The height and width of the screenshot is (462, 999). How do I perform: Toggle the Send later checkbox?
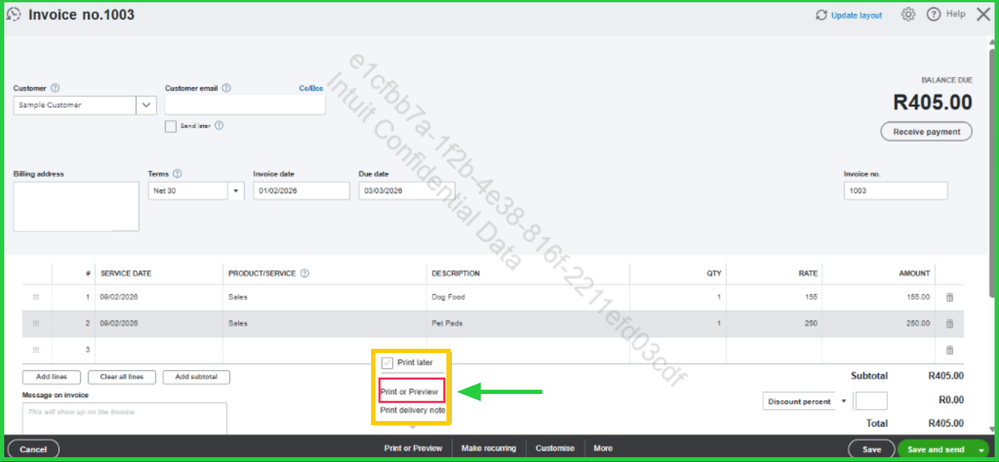click(170, 126)
